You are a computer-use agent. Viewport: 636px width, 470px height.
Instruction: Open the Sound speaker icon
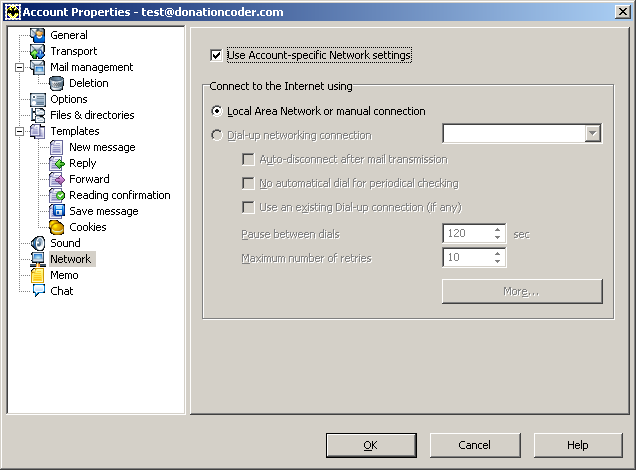[x=38, y=243]
